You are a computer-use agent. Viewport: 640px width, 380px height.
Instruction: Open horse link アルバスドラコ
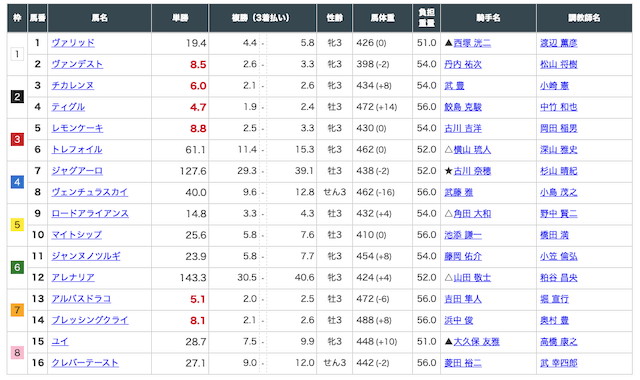(x=81, y=299)
